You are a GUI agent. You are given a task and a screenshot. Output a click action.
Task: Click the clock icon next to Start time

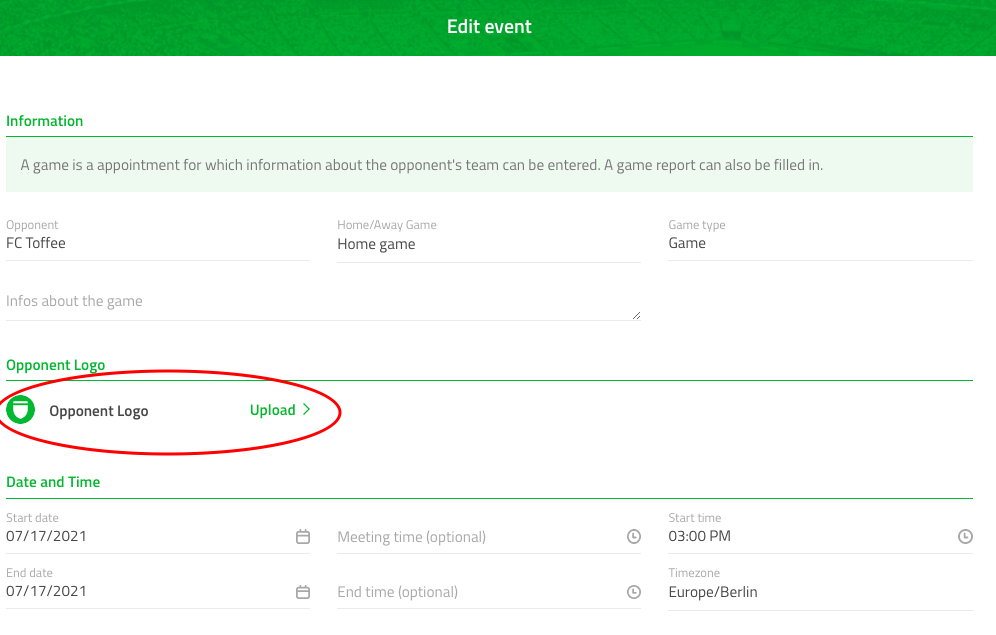[965, 536]
